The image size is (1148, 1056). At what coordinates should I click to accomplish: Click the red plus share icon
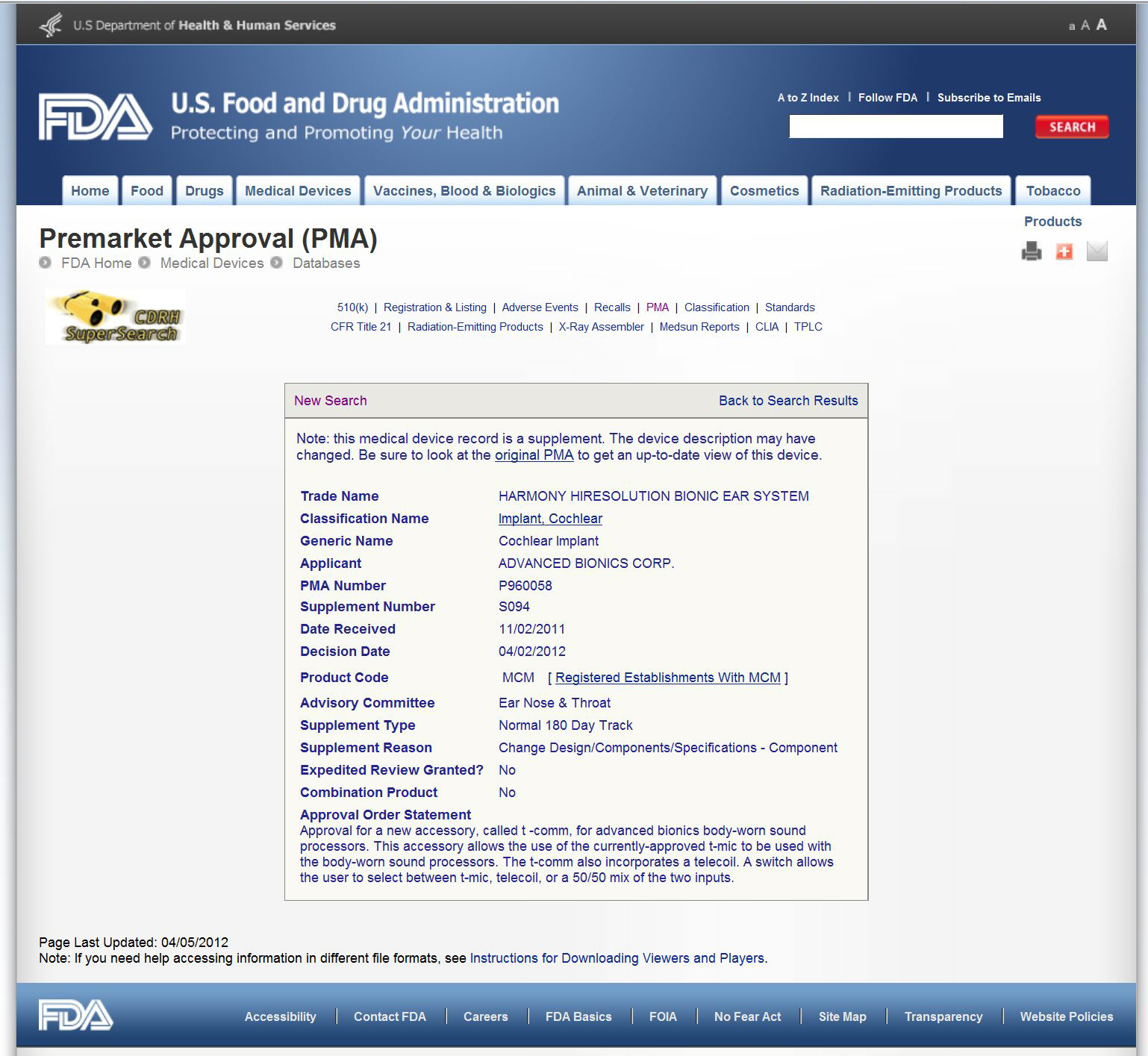point(1064,251)
